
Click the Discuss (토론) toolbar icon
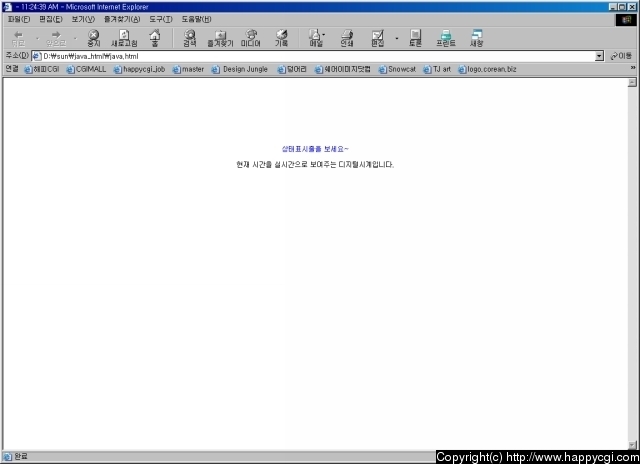(x=415, y=38)
